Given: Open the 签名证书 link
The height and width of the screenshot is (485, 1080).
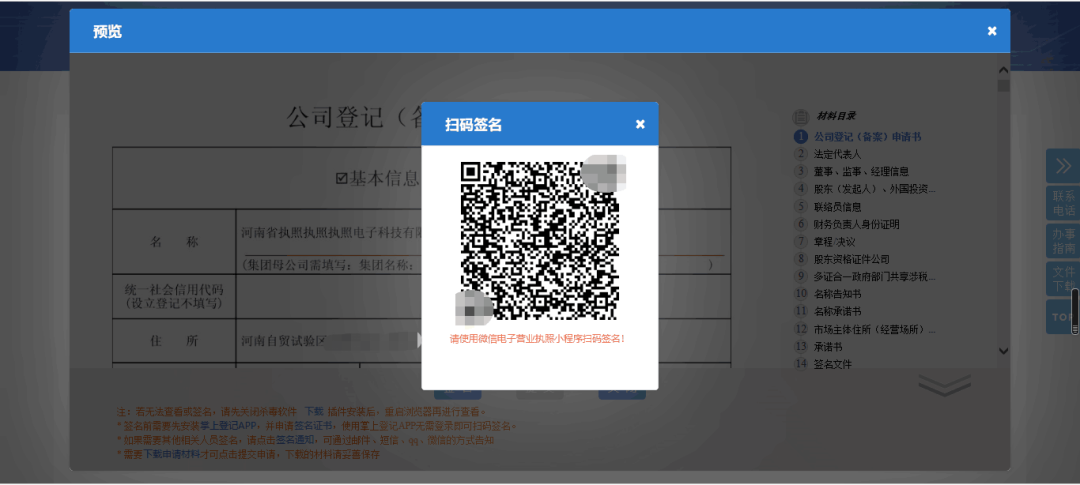Looking at the screenshot, I should [x=313, y=426].
